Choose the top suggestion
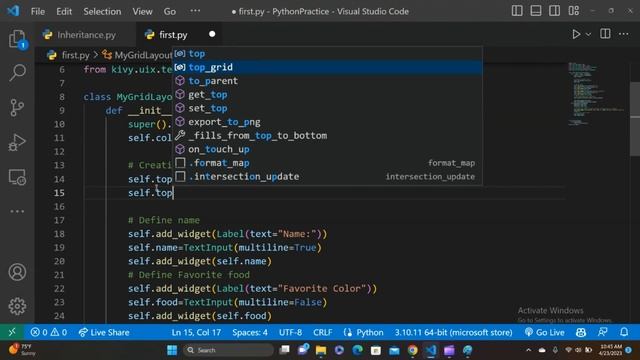The width and height of the screenshot is (640, 360). click(327, 53)
